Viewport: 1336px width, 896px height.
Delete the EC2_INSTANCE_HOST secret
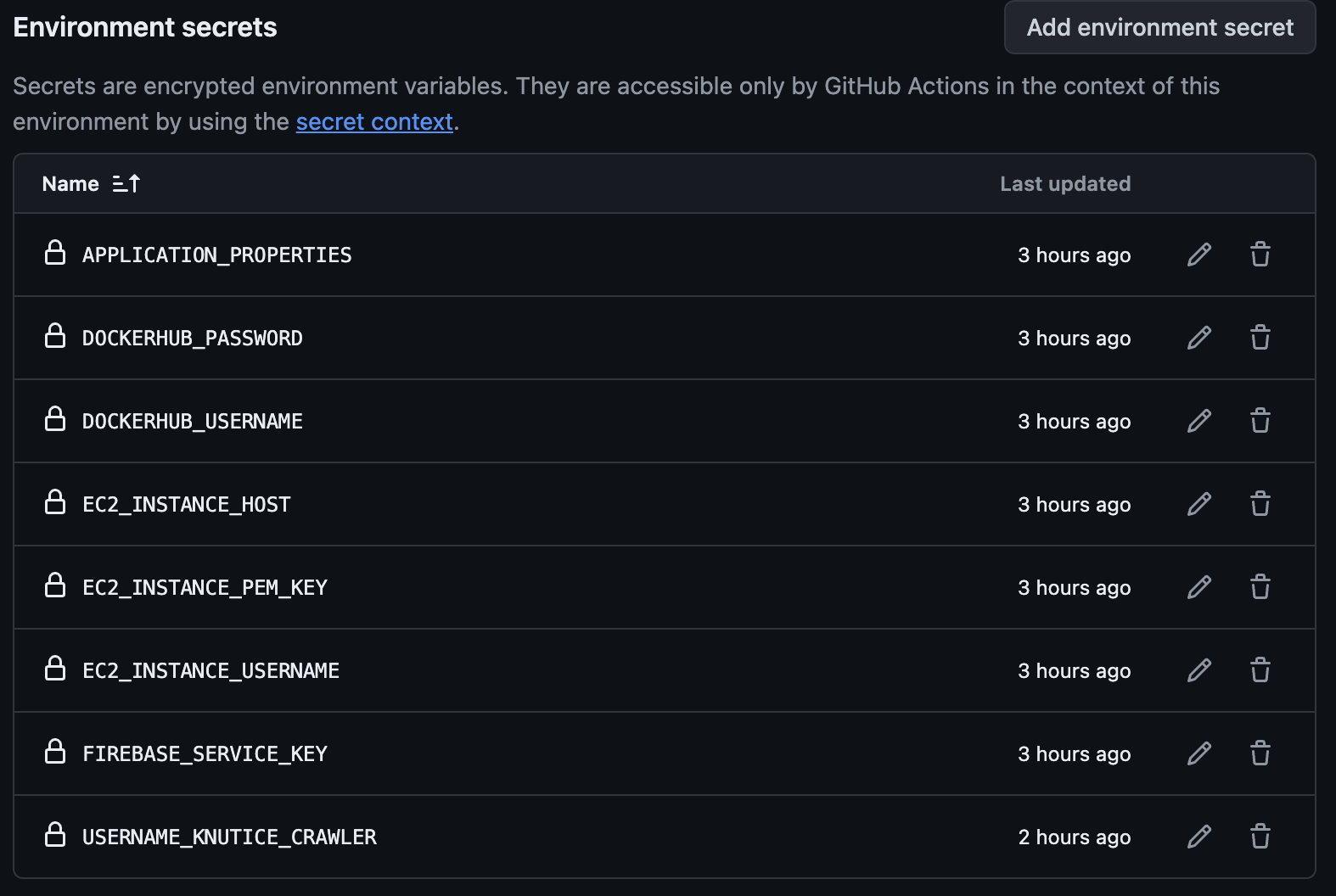click(x=1260, y=504)
